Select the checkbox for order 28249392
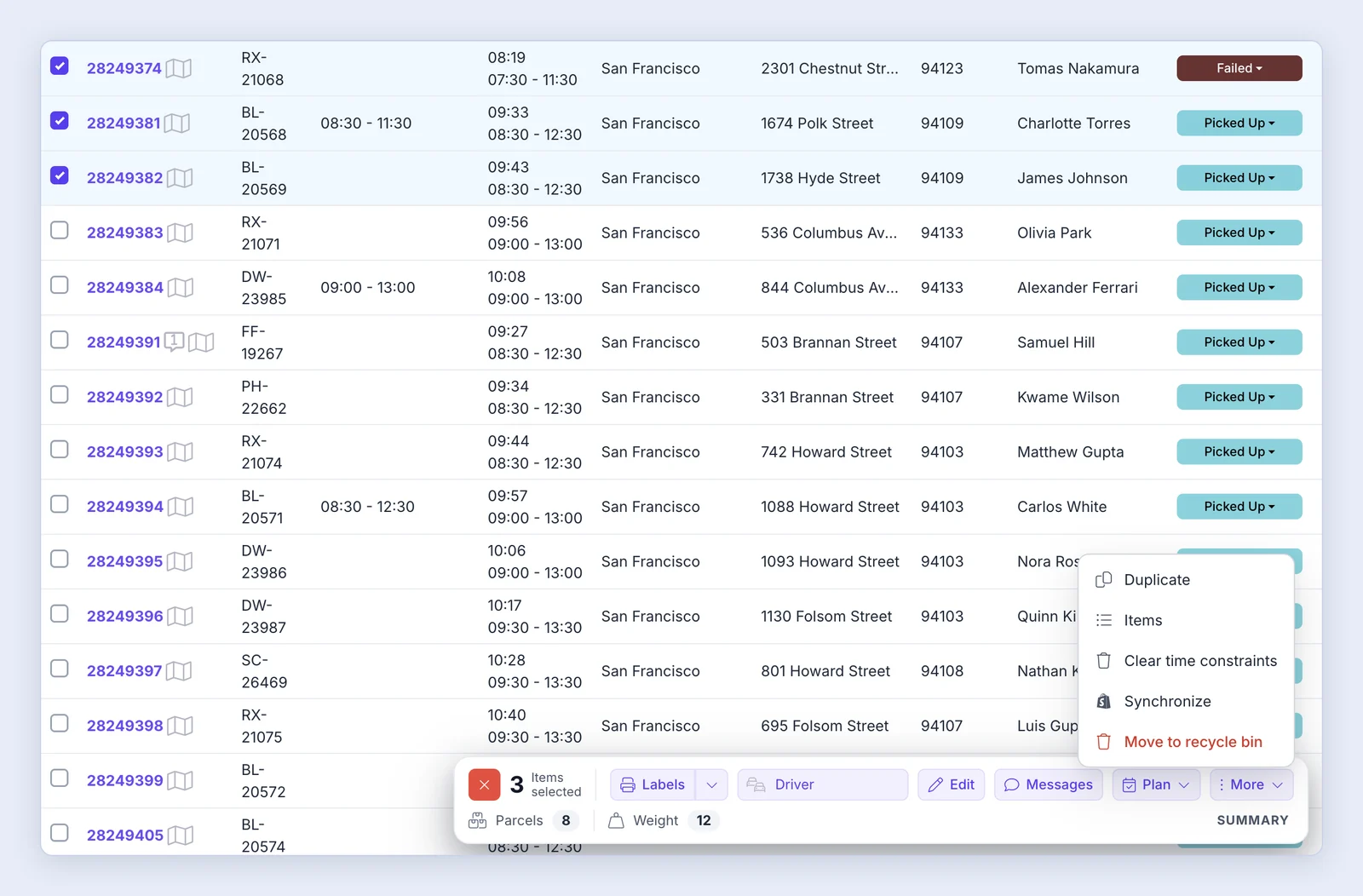The height and width of the screenshot is (896, 1363). [x=60, y=394]
